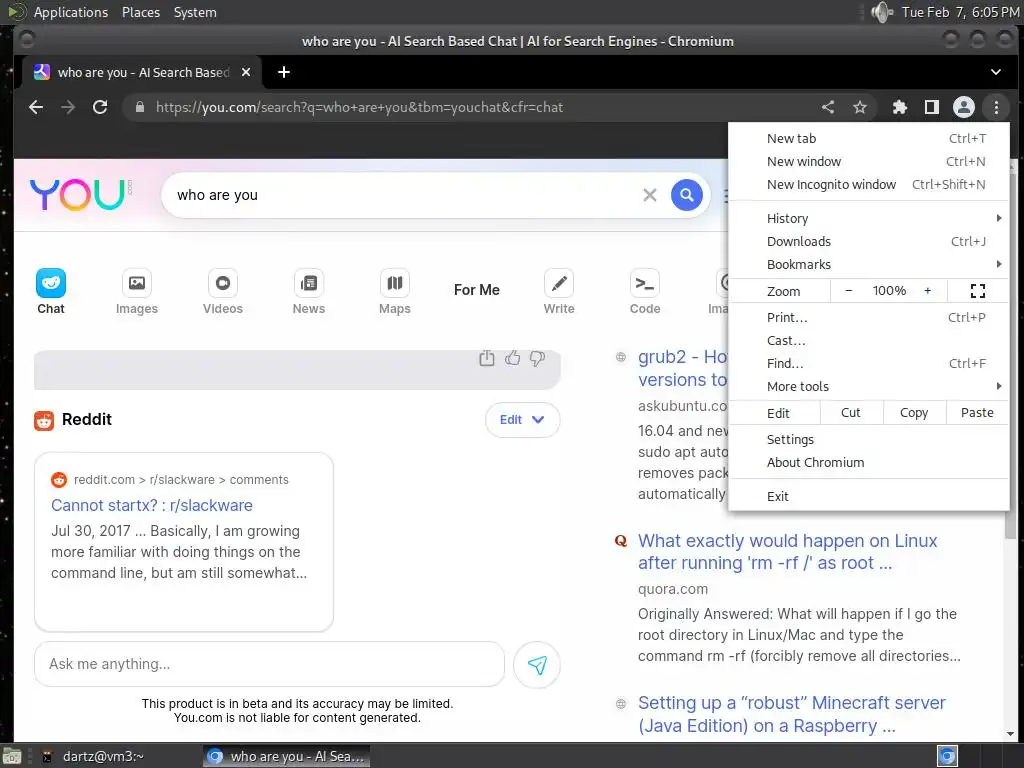Click Cut in the Edit row

(x=851, y=413)
